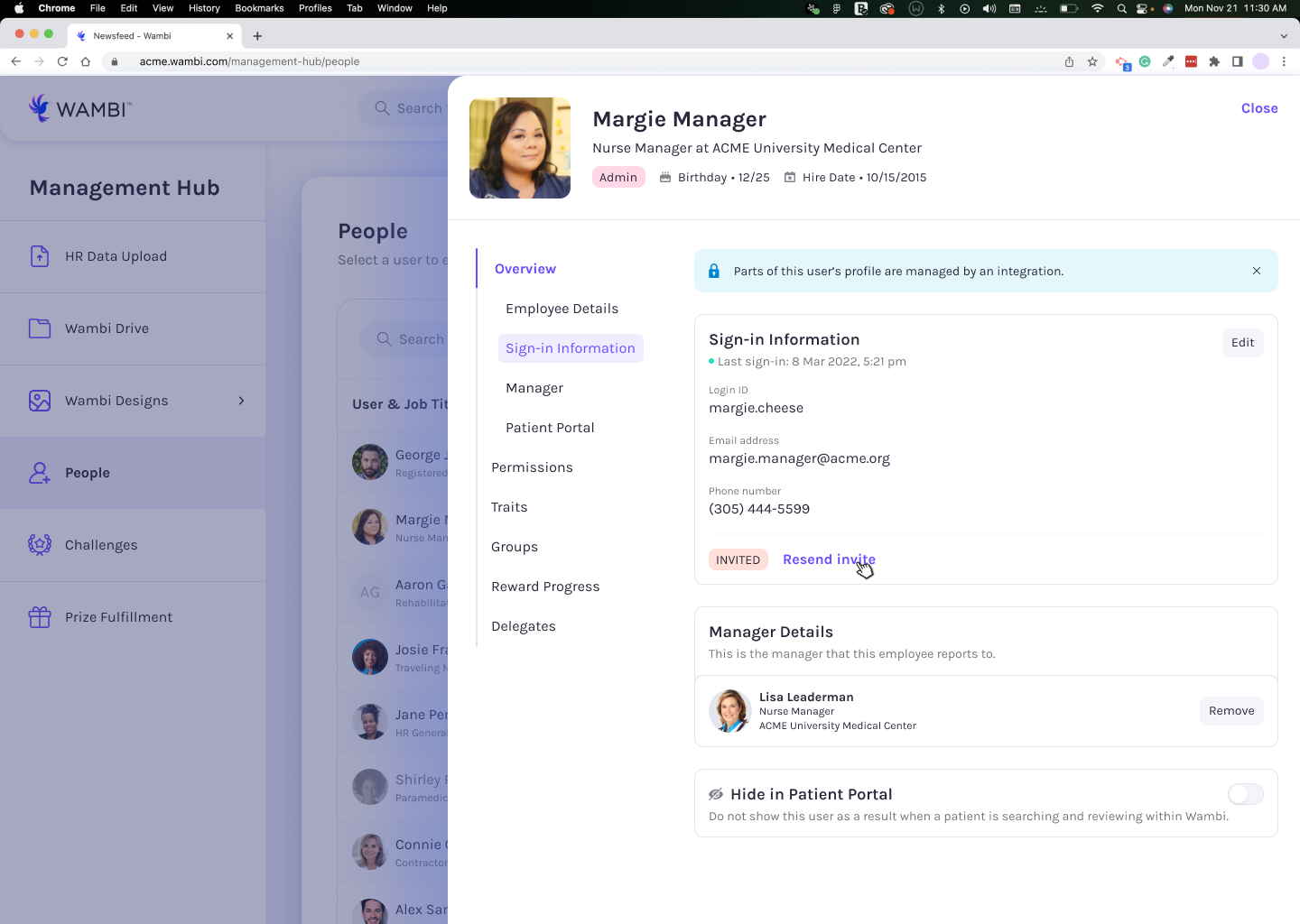Click the Wambi Drive folder icon
The width and height of the screenshot is (1300, 924).
click(x=40, y=328)
